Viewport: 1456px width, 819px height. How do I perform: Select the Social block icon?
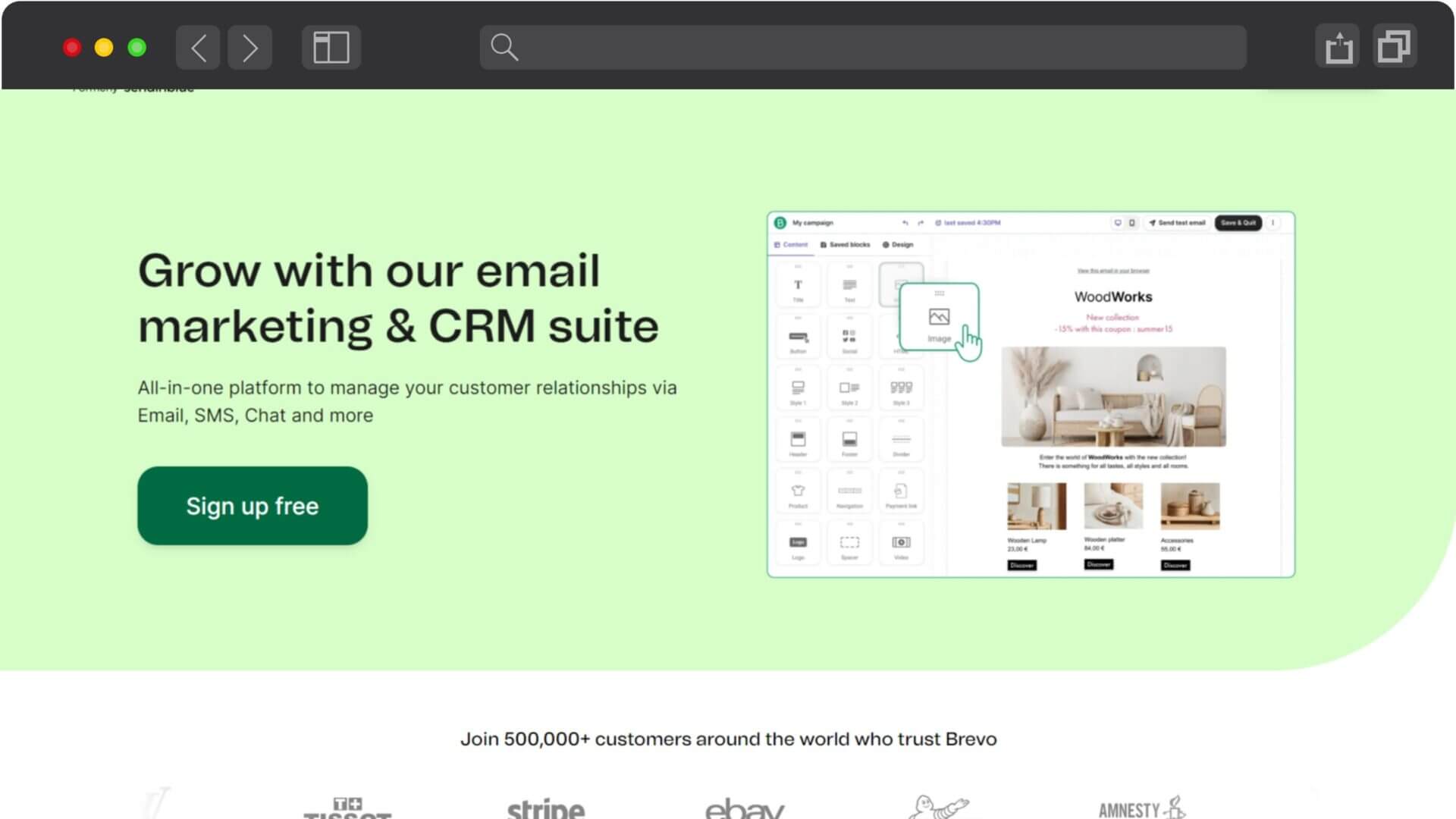[849, 337]
